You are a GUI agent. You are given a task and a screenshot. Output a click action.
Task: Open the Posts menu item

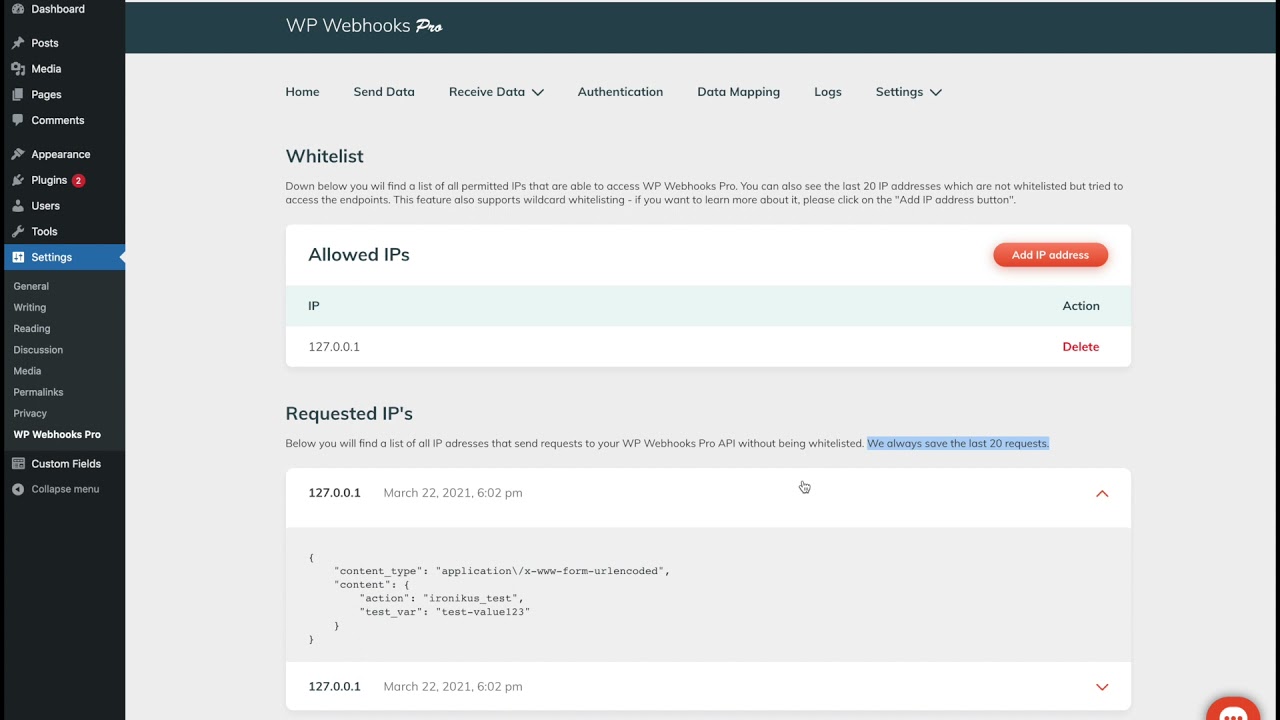(45, 43)
